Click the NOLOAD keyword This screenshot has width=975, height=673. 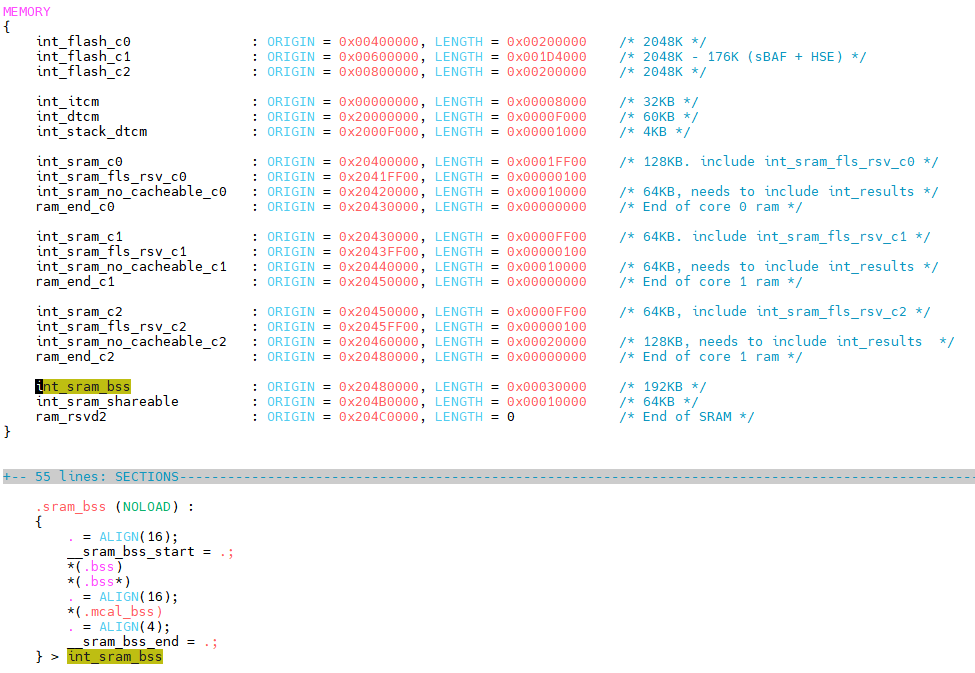click(x=147, y=506)
